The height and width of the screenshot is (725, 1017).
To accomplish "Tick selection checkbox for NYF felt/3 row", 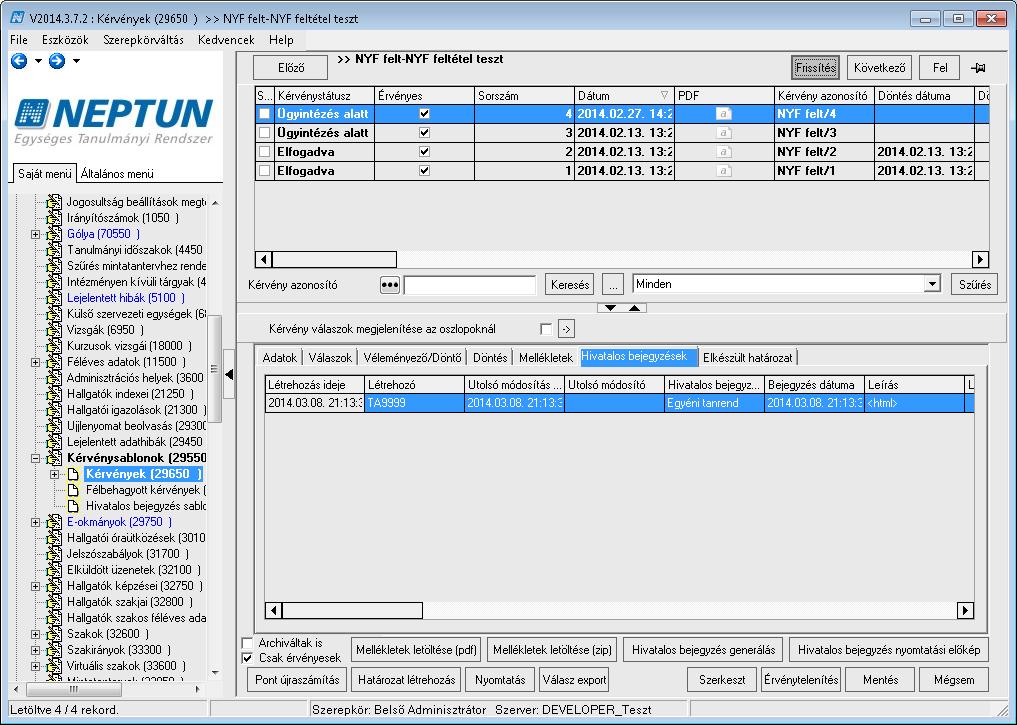I will click(x=265, y=133).
